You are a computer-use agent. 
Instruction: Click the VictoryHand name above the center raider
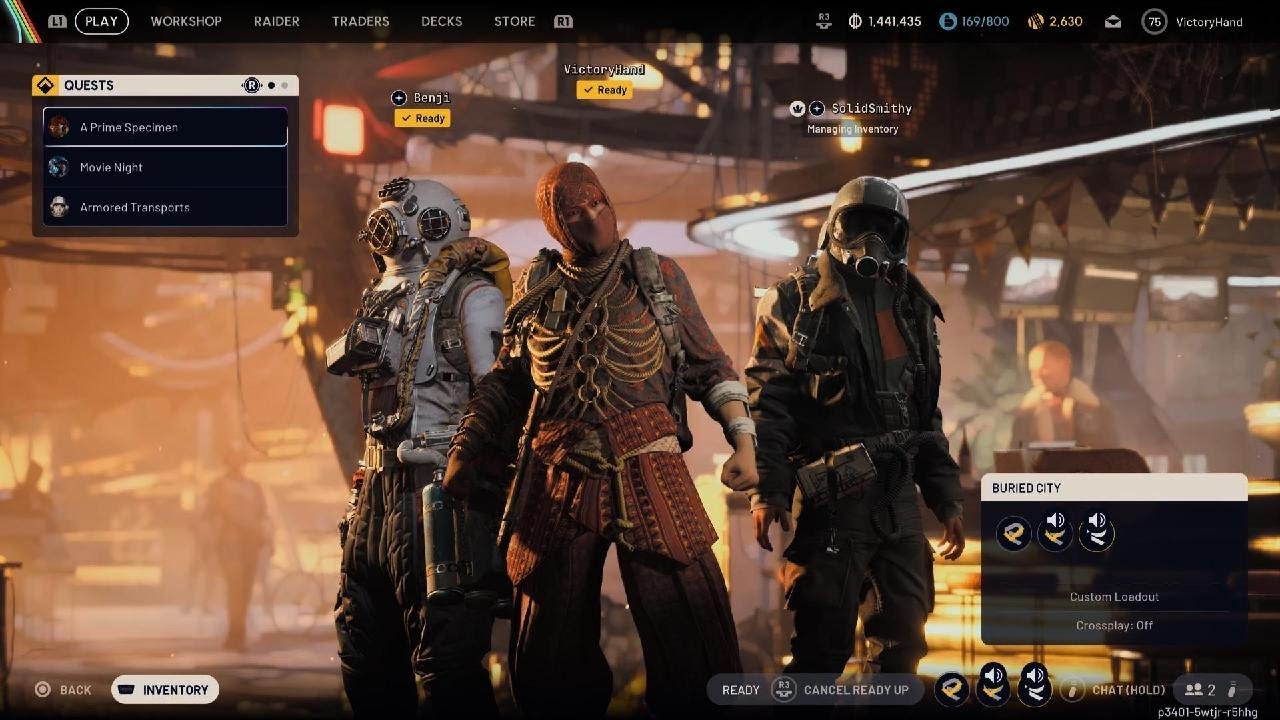point(604,69)
